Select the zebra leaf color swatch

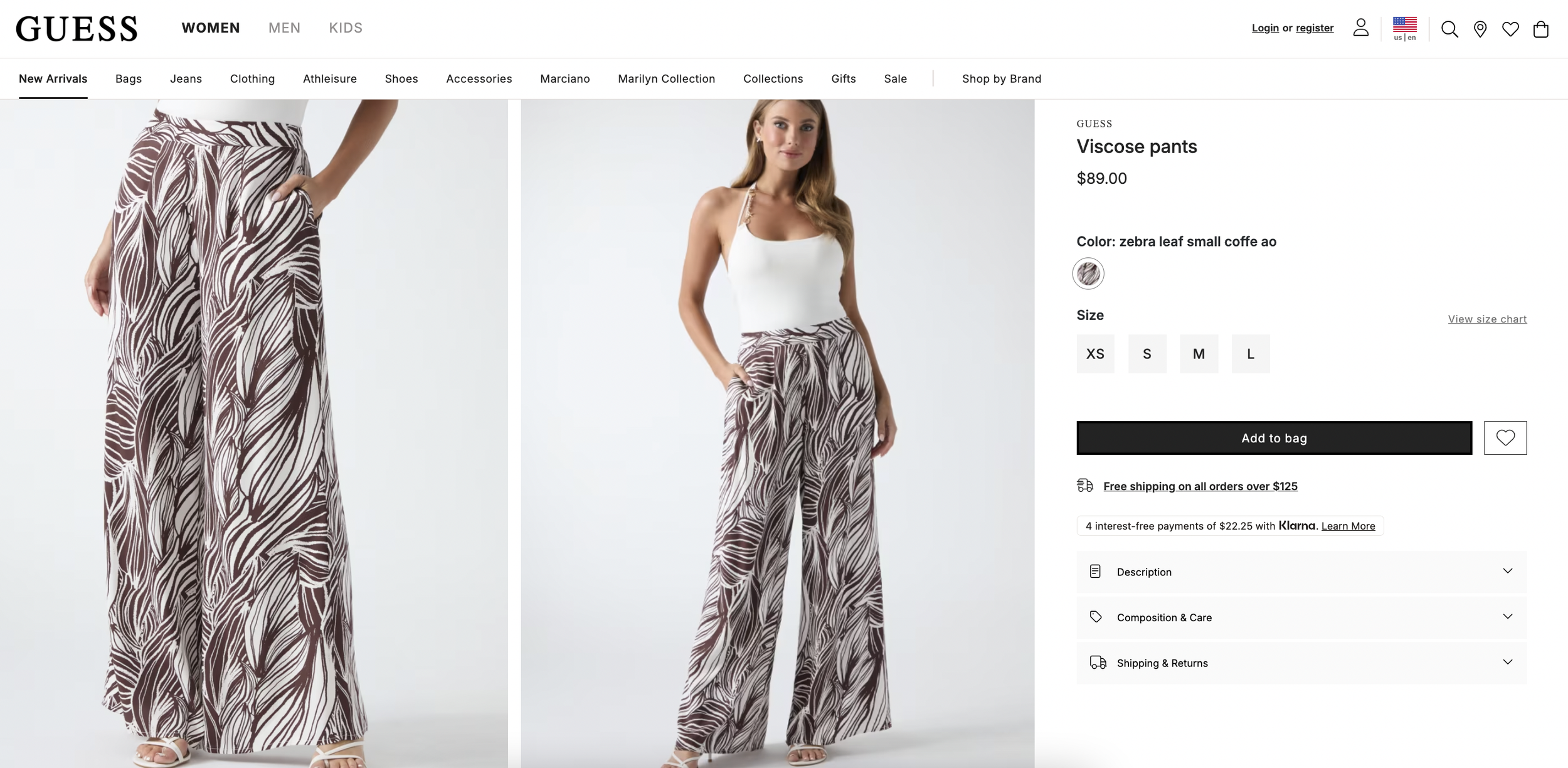(x=1088, y=274)
